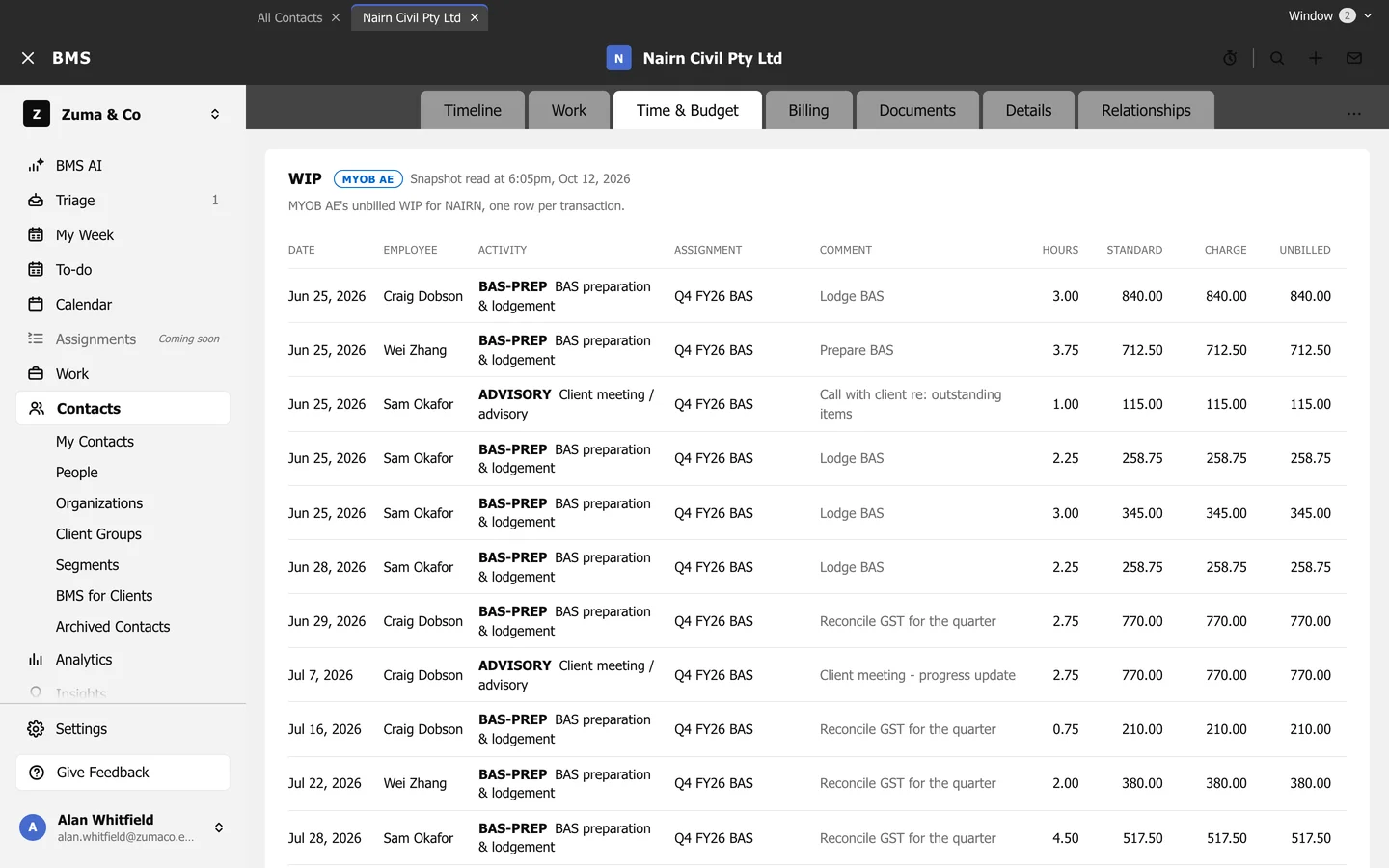1389x868 pixels.
Task: Open the more options ellipsis near tabs
Action: coord(1354,113)
